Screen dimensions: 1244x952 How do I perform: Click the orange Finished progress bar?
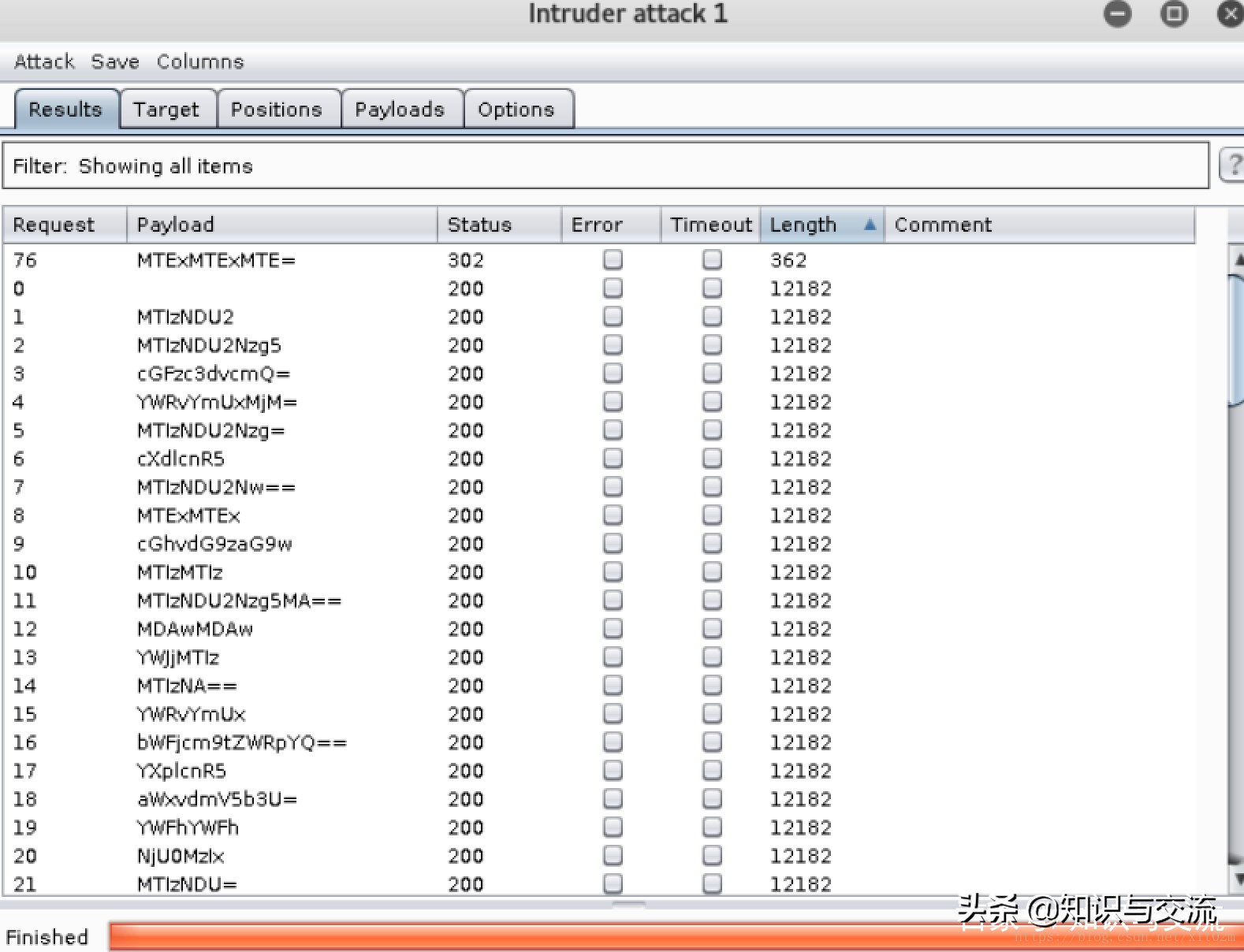point(676,936)
